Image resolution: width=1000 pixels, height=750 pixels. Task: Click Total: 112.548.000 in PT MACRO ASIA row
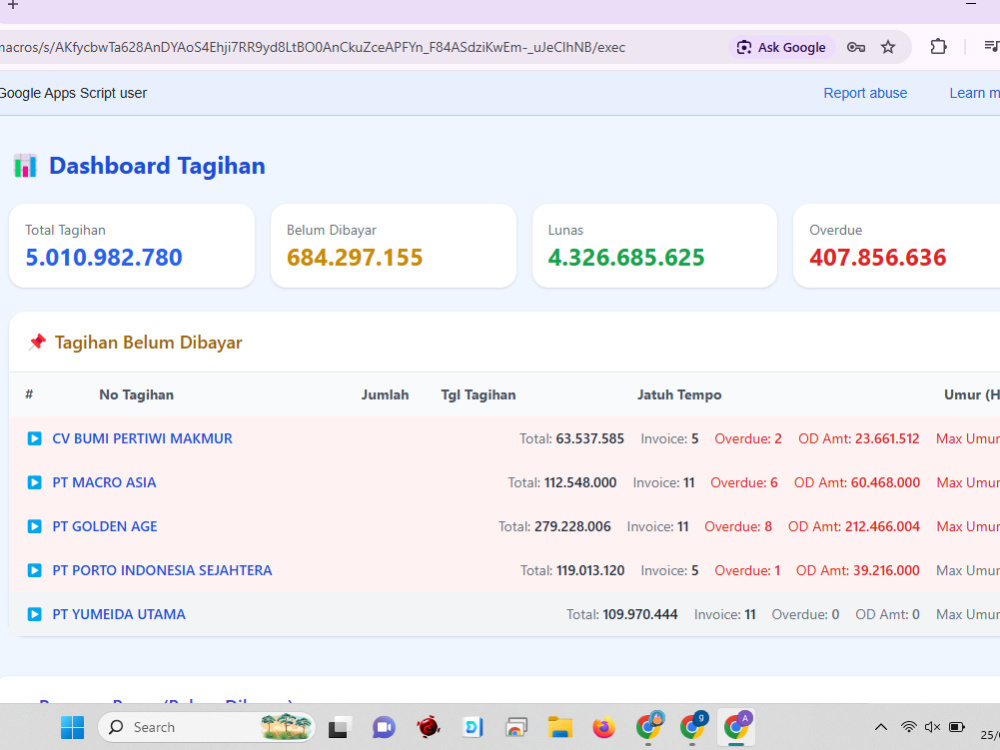pos(562,483)
